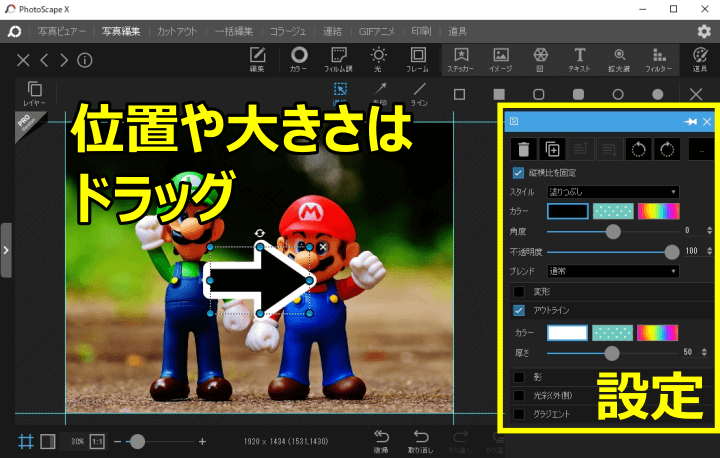Screen dimensions: 720x458
Task: Open the コラージュ tab
Action: 287,31
